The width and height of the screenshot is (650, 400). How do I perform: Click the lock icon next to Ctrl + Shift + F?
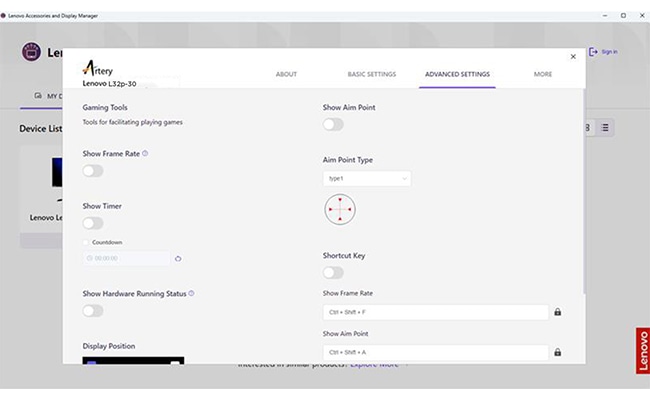(558, 312)
